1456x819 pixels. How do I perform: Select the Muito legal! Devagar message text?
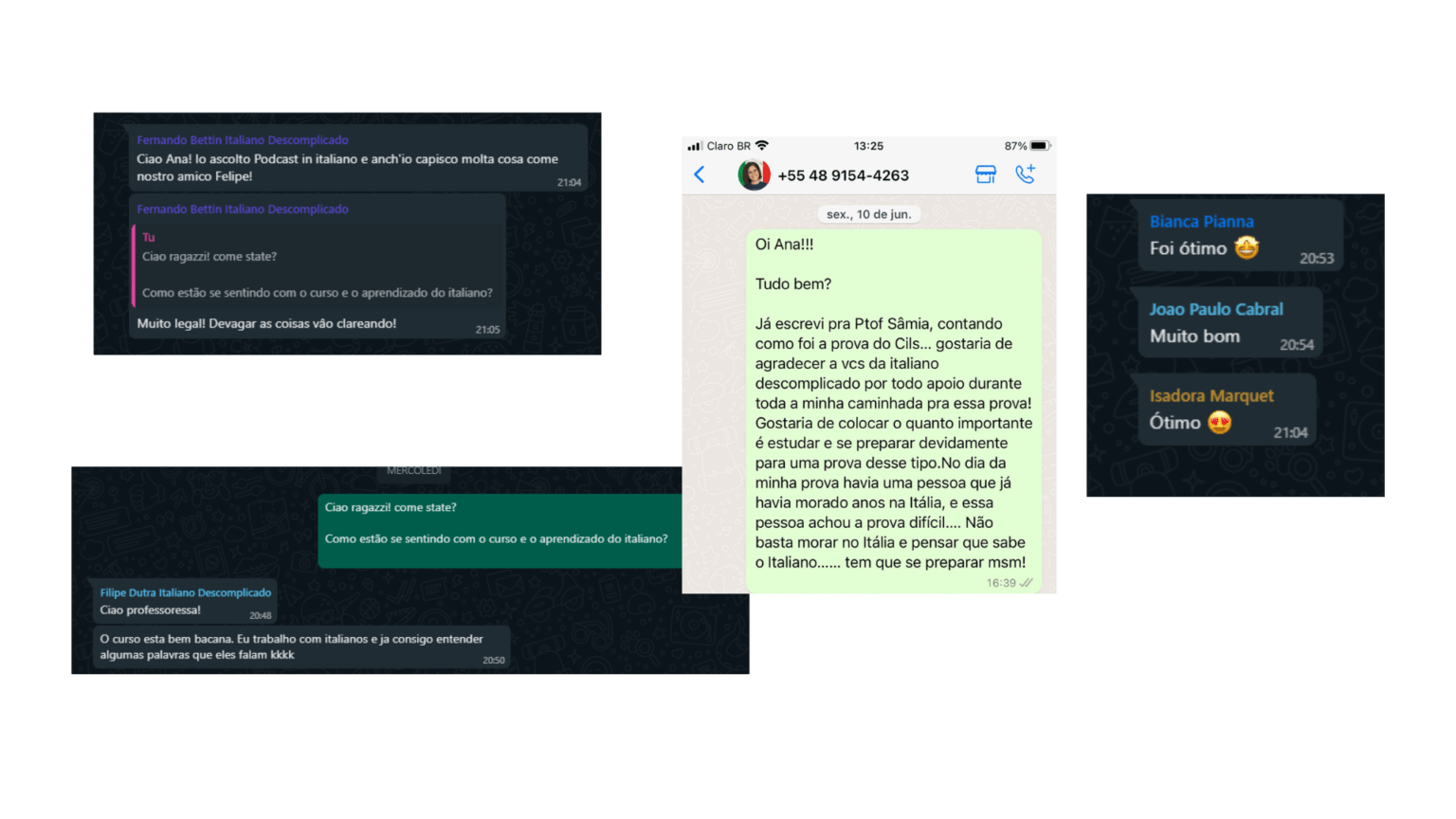point(266,323)
